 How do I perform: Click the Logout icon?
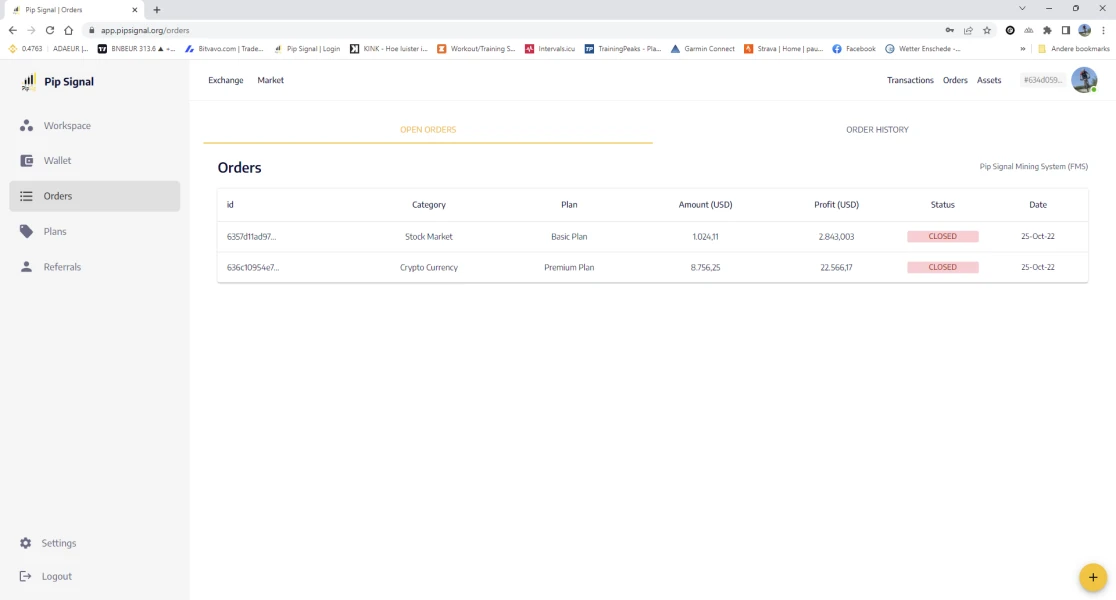tap(26, 576)
